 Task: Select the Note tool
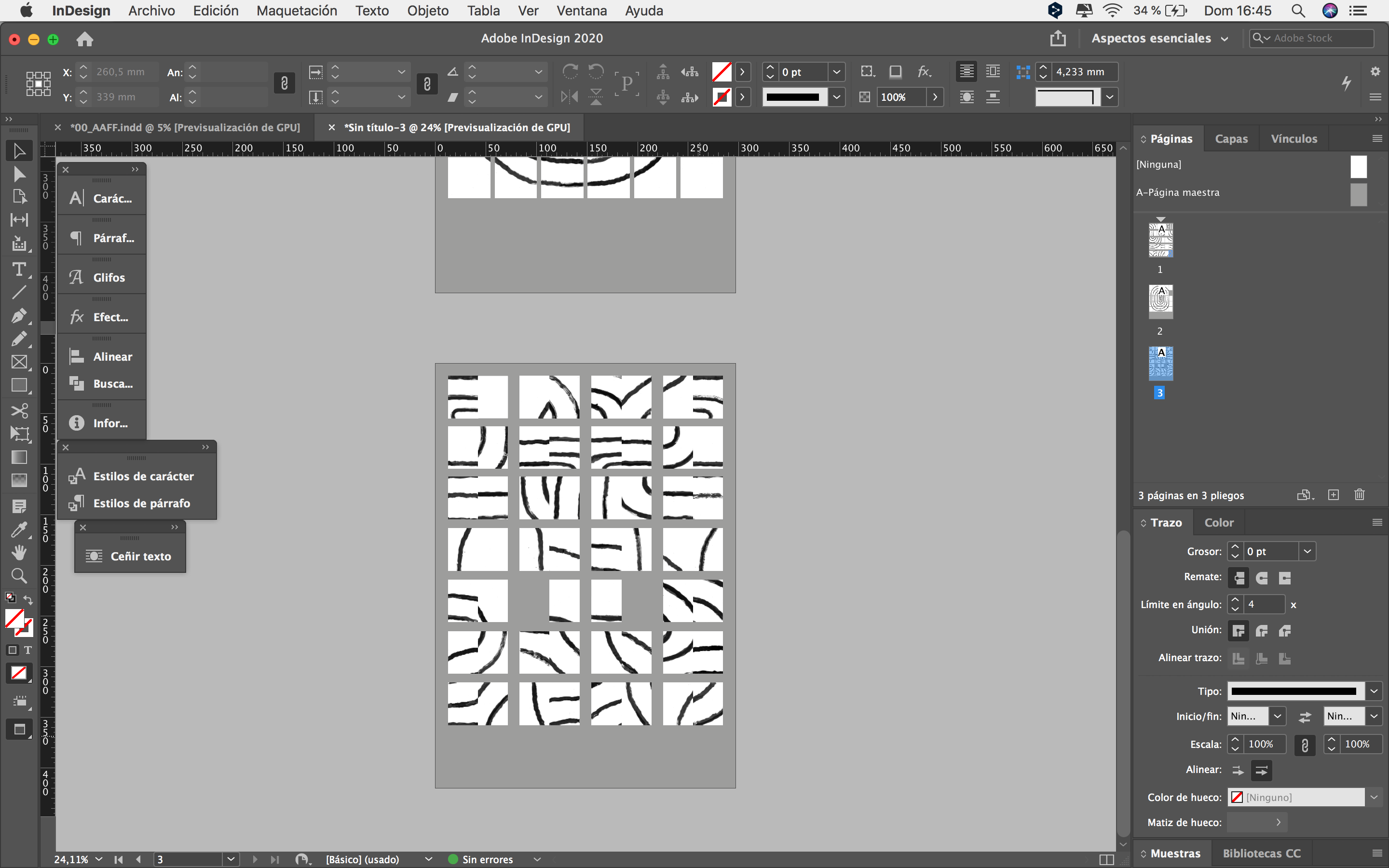(19, 506)
